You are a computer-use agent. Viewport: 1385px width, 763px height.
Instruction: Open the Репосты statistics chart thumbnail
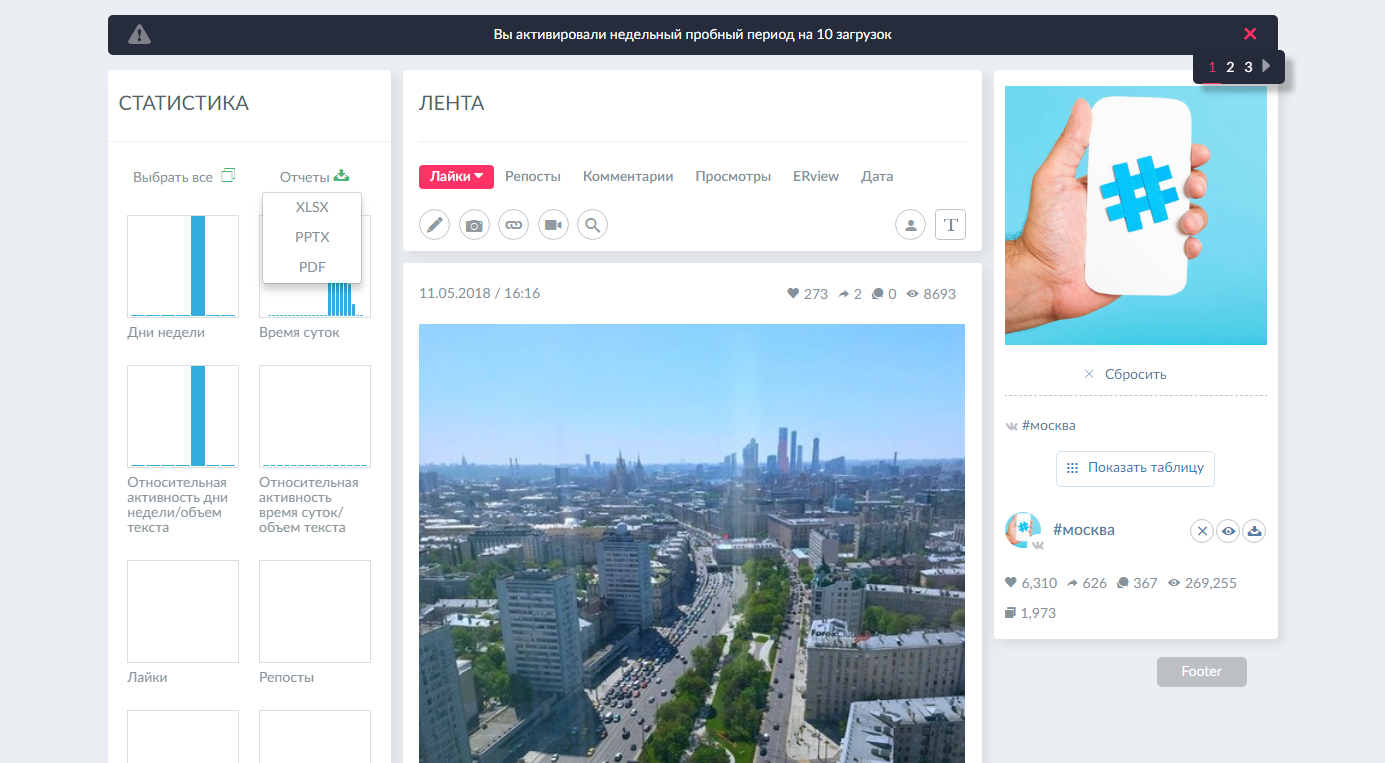coord(315,611)
